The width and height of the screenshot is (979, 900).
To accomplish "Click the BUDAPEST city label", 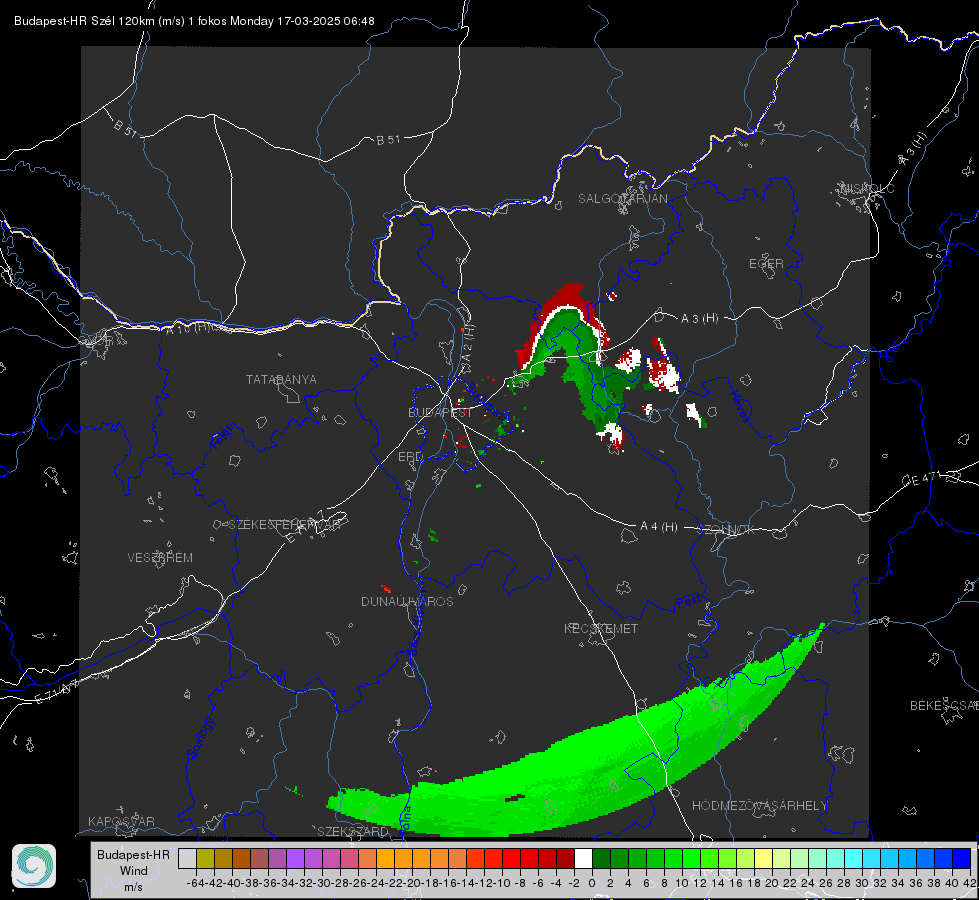I will click(x=439, y=412).
